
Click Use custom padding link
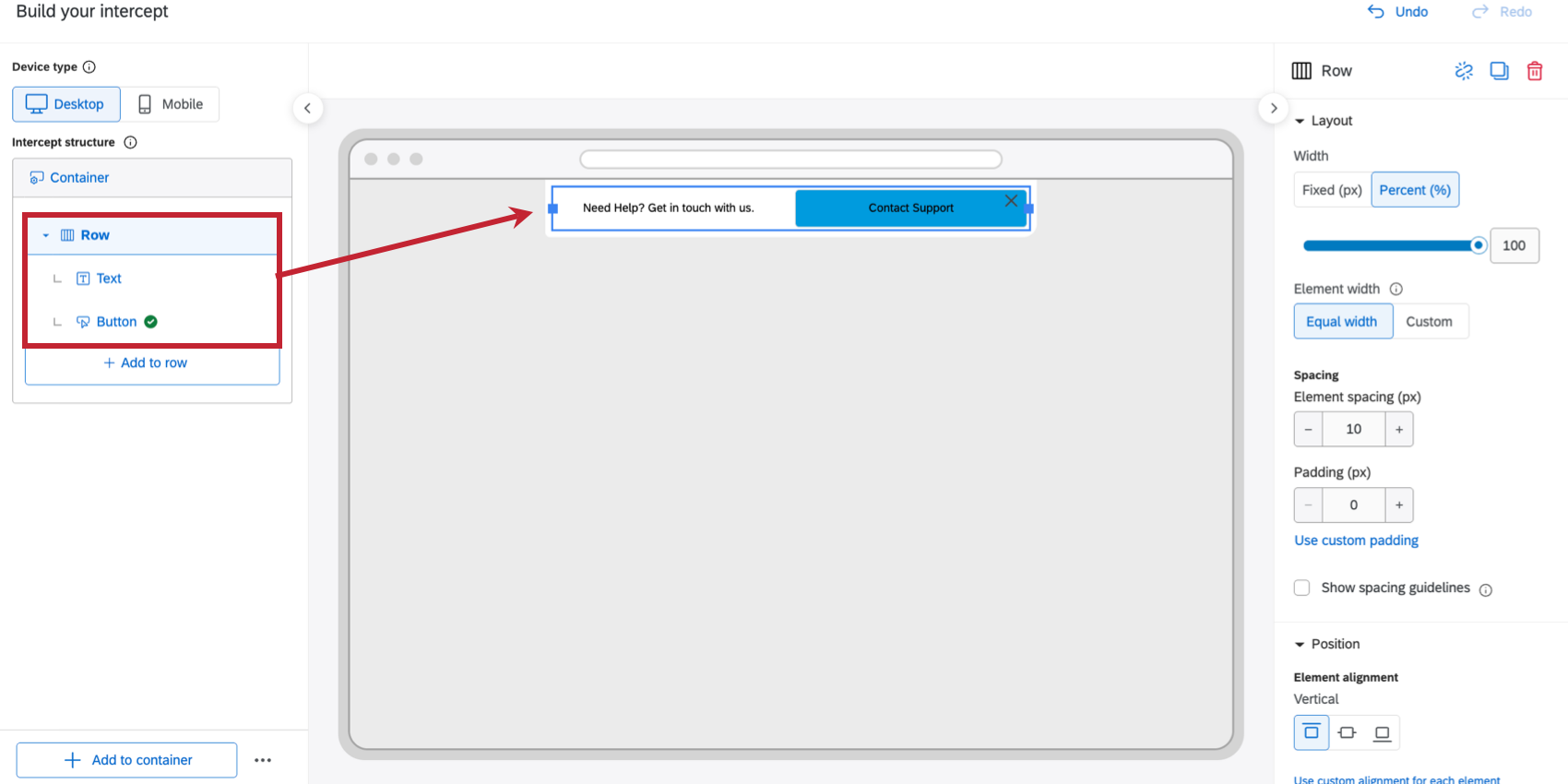[x=1356, y=540]
